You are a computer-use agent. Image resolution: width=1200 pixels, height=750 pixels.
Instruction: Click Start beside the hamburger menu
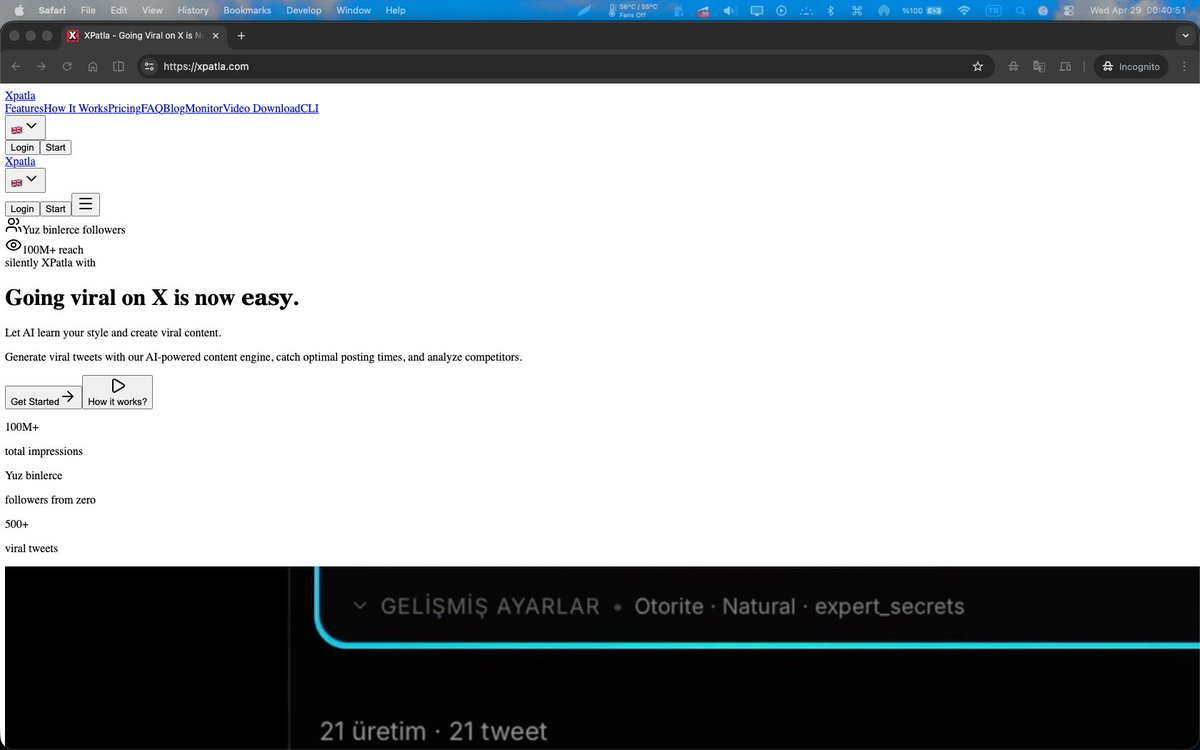pos(55,208)
